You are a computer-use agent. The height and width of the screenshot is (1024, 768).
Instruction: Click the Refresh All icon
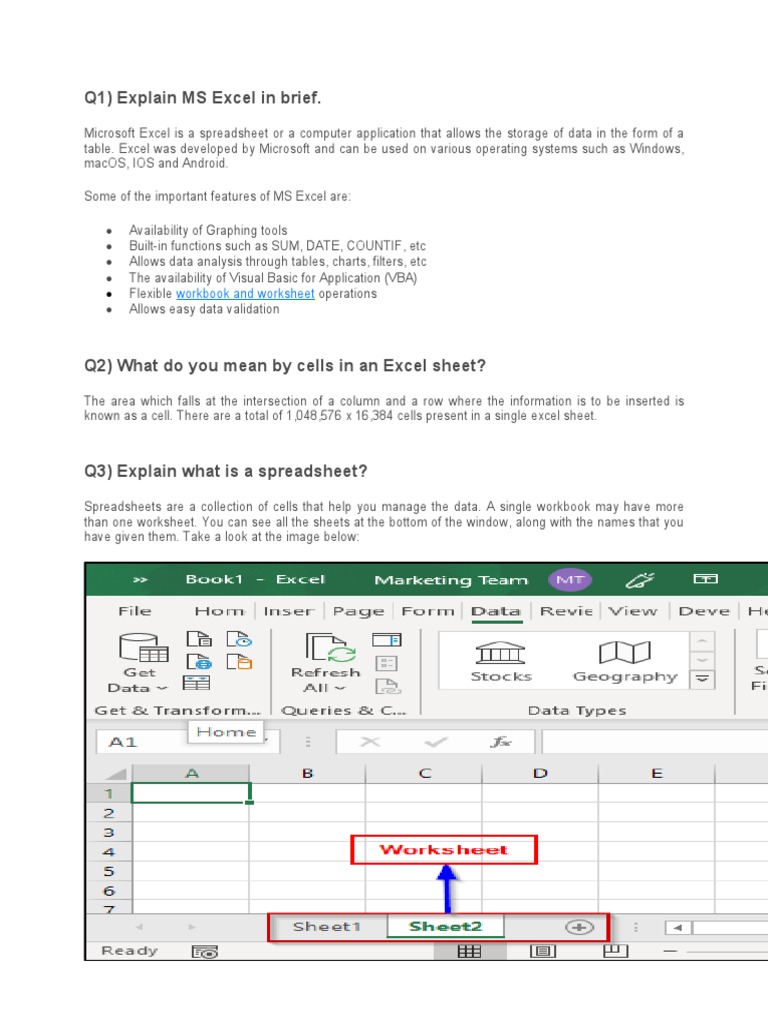pyautogui.click(x=330, y=647)
